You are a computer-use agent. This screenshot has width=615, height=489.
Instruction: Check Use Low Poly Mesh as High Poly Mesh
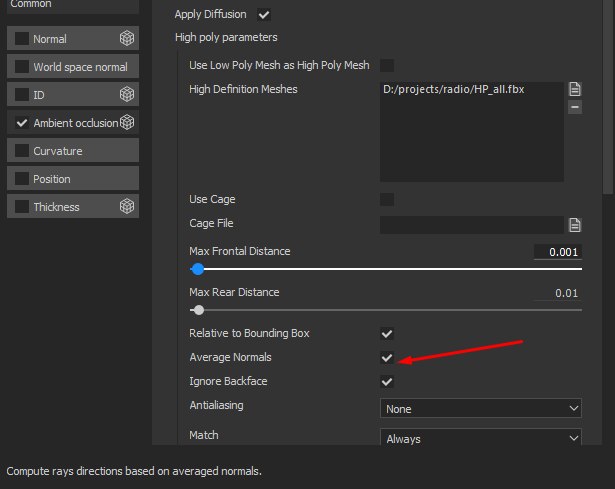(387, 65)
